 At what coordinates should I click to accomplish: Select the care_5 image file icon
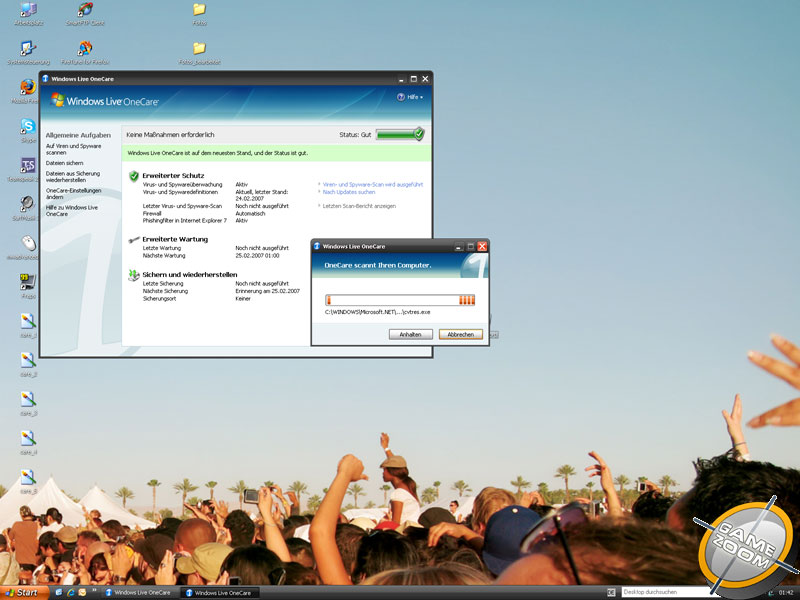[x=28, y=481]
